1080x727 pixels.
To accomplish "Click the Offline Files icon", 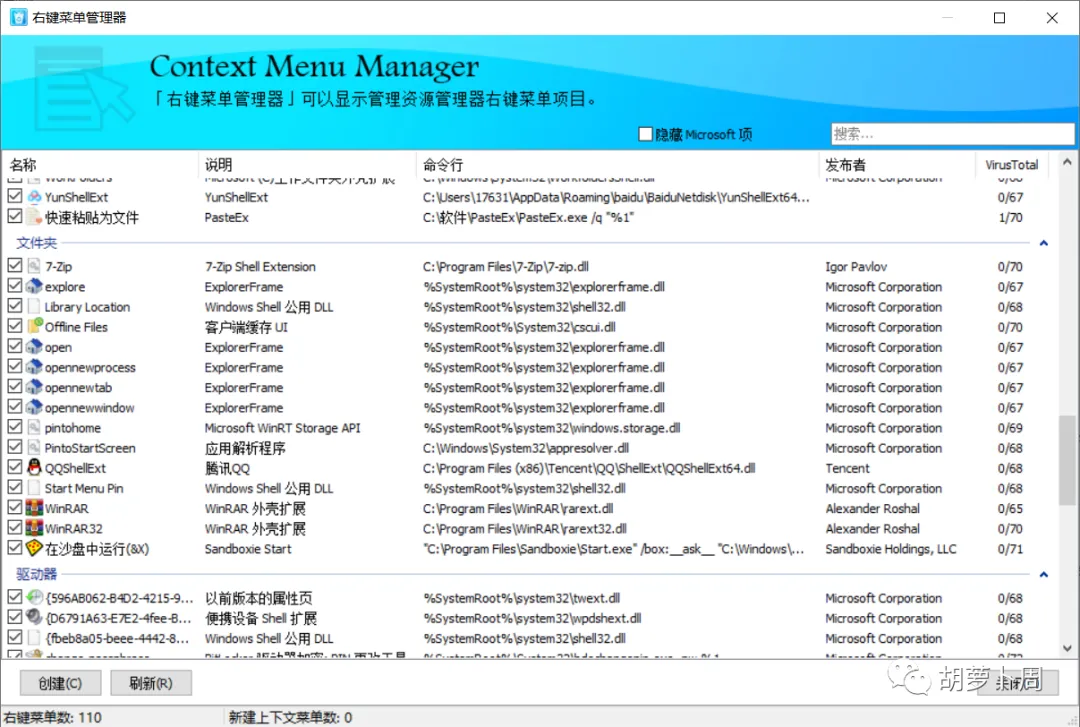I will coord(34,325).
